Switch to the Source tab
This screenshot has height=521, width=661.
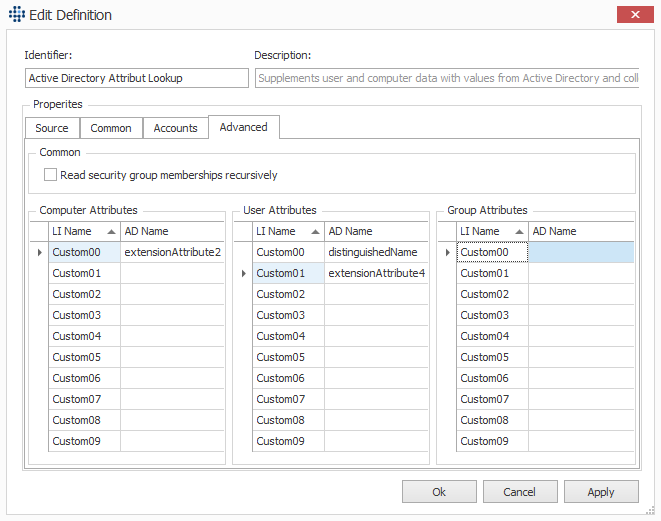tap(52, 128)
